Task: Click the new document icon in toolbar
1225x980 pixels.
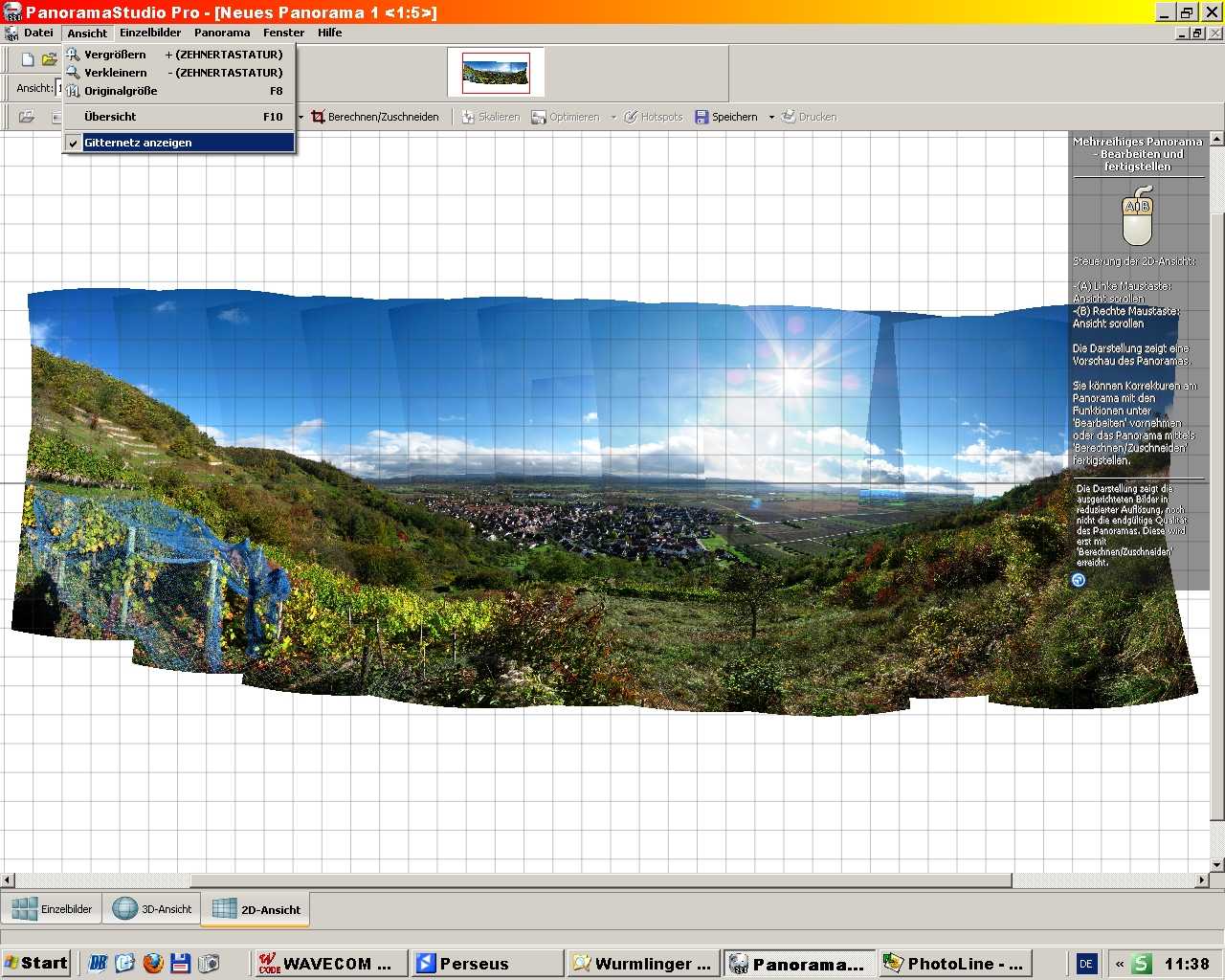Action: click(28, 59)
